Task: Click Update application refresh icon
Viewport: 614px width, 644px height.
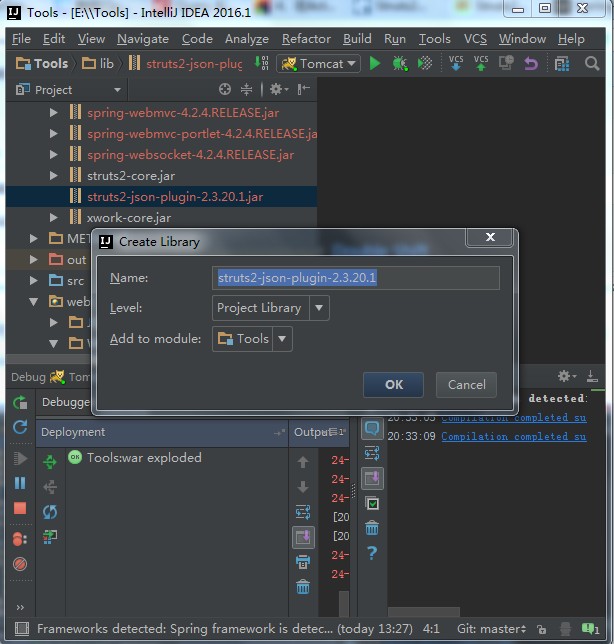Action: [20, 428]
